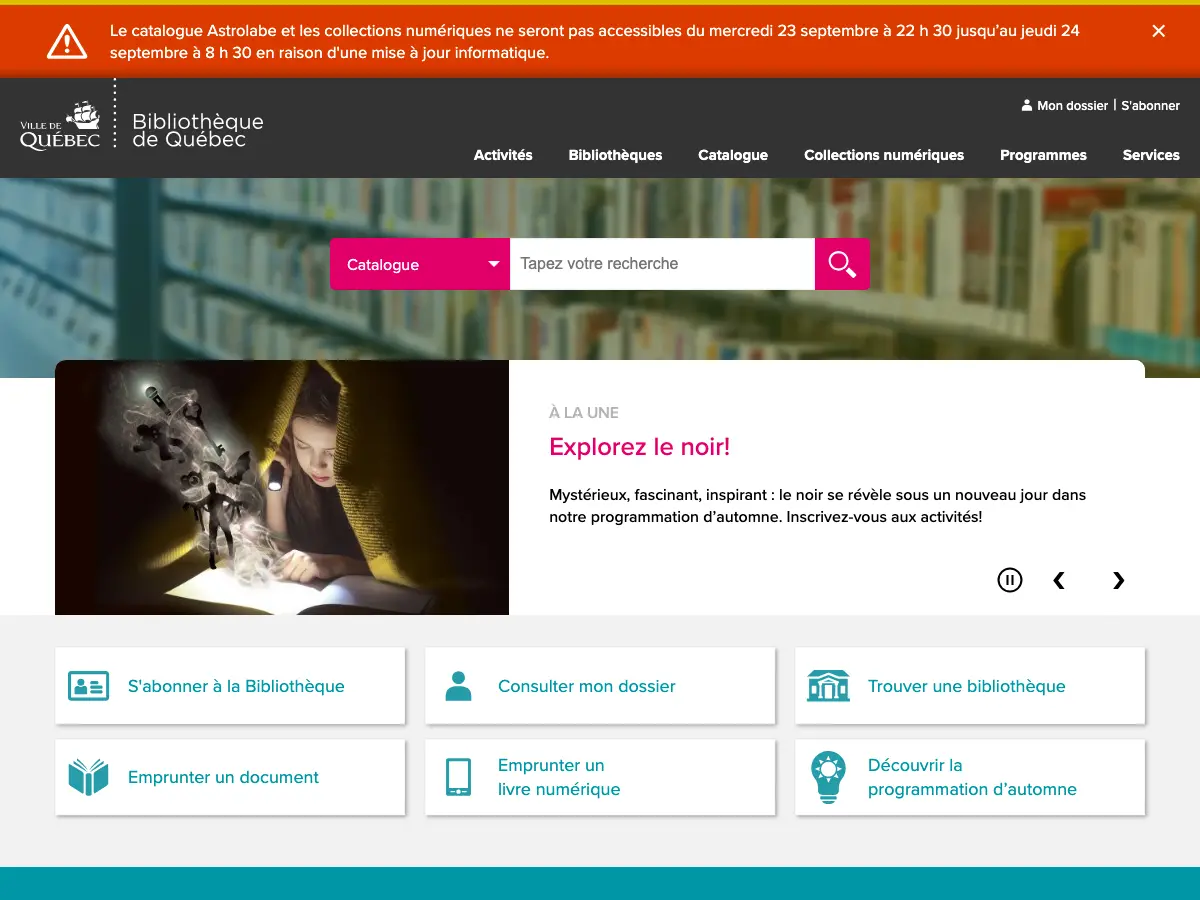Click the person icon beside Mon dossier
The image size is (1200, 900).
pyautogui.click(x=1026, y=105)
